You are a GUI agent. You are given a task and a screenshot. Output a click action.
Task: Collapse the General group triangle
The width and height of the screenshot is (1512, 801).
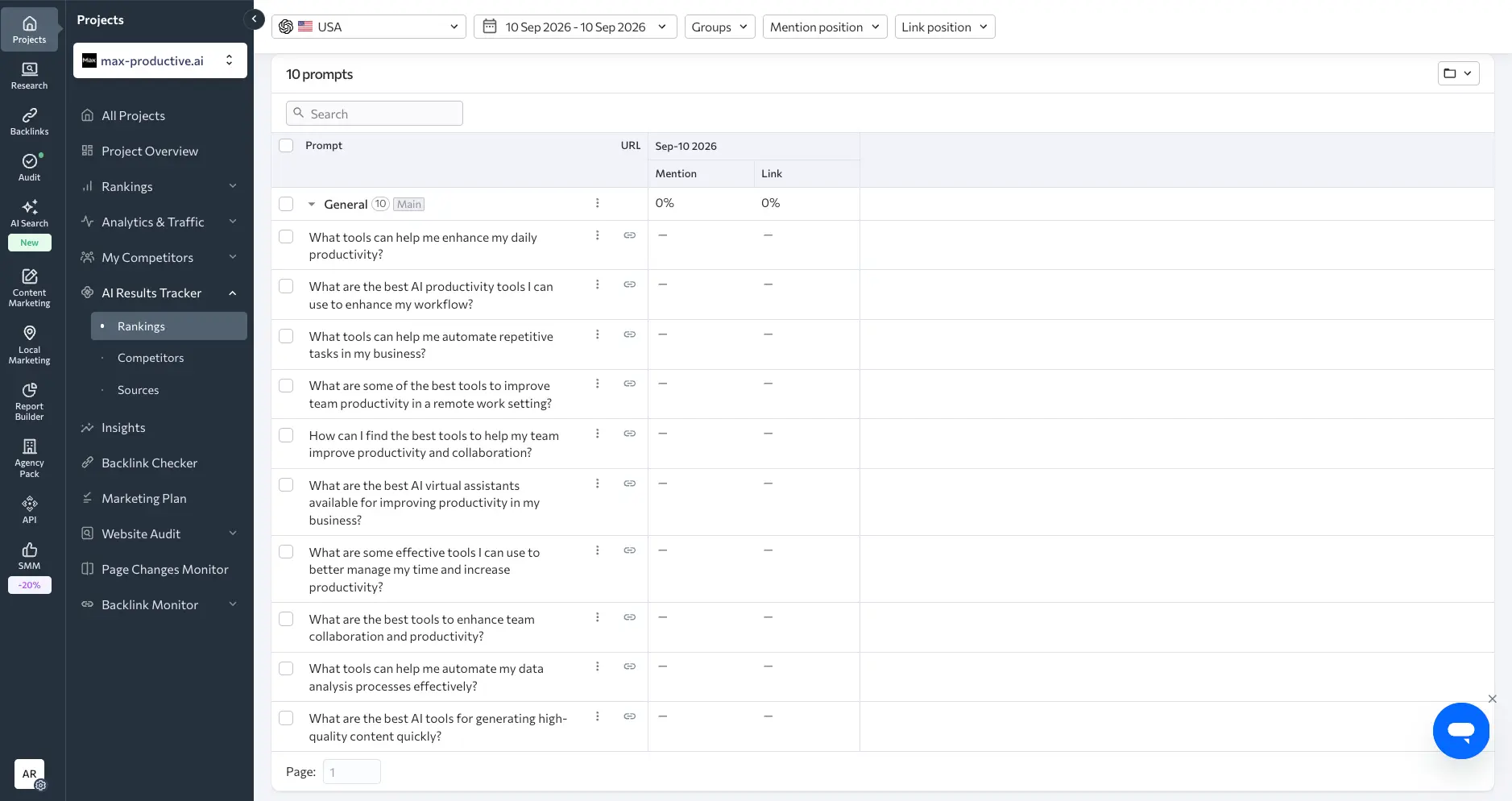312,204
